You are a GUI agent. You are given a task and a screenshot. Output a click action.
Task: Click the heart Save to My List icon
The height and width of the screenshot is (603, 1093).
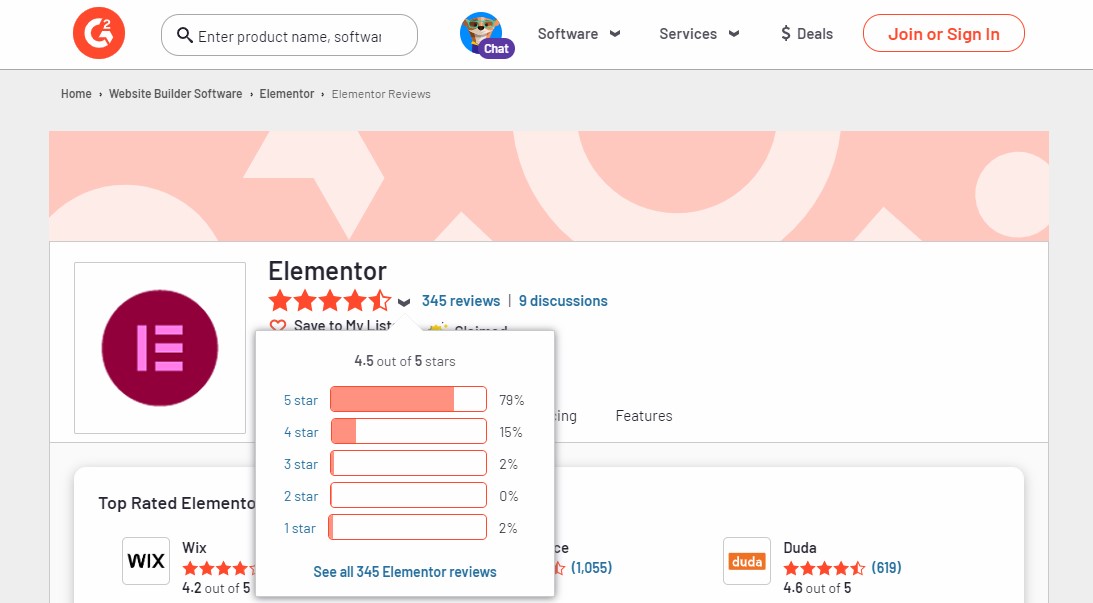[277, 326]
